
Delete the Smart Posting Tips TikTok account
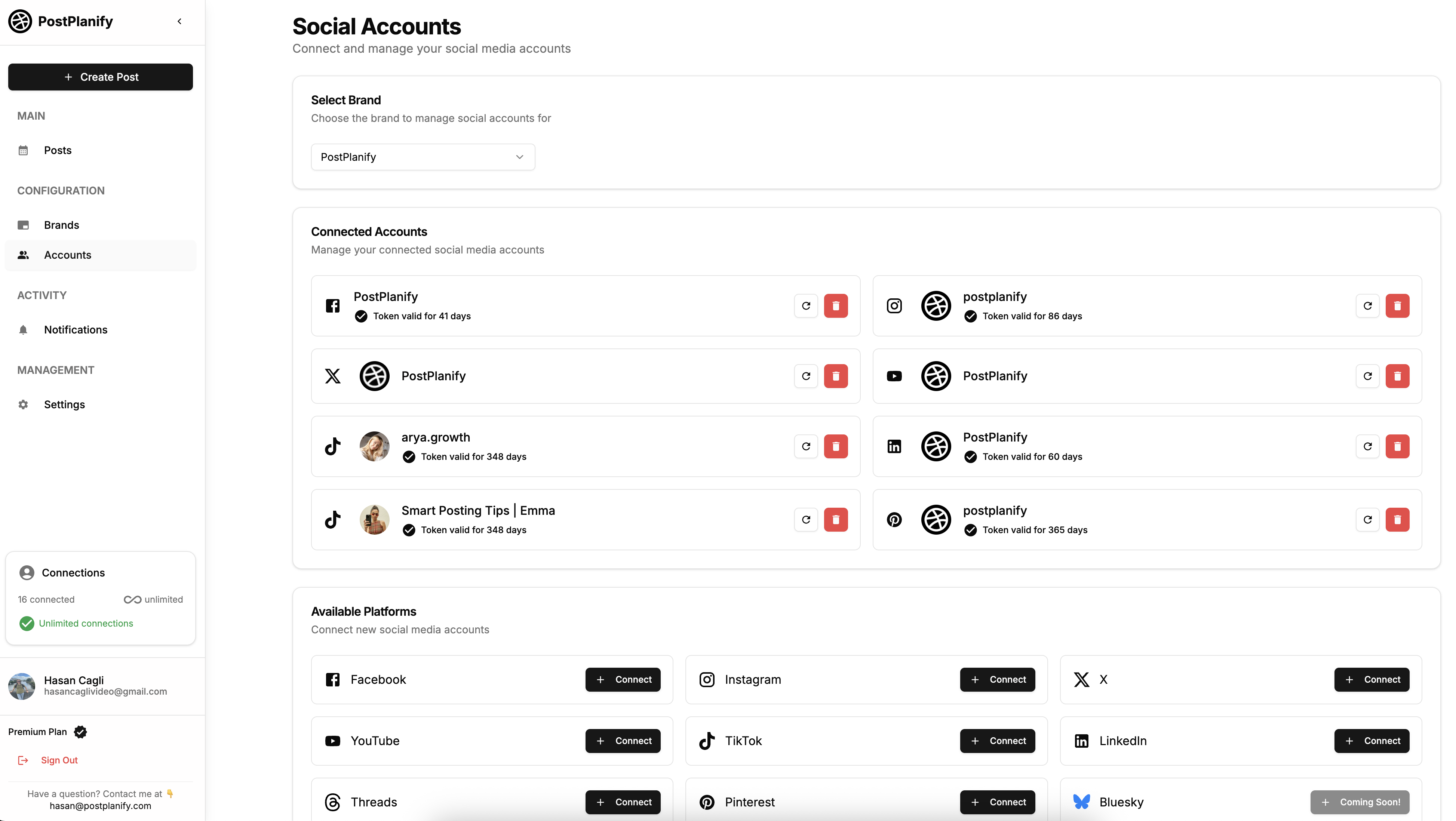coord(835,520)
